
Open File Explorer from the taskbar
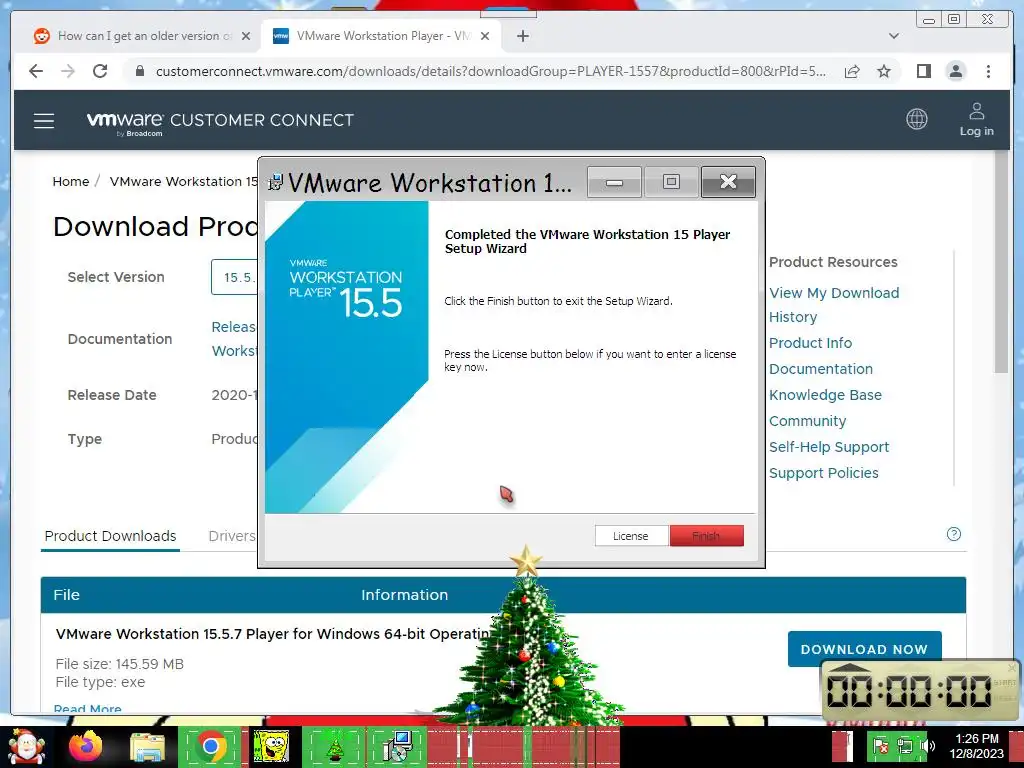[x=147, y=747]
